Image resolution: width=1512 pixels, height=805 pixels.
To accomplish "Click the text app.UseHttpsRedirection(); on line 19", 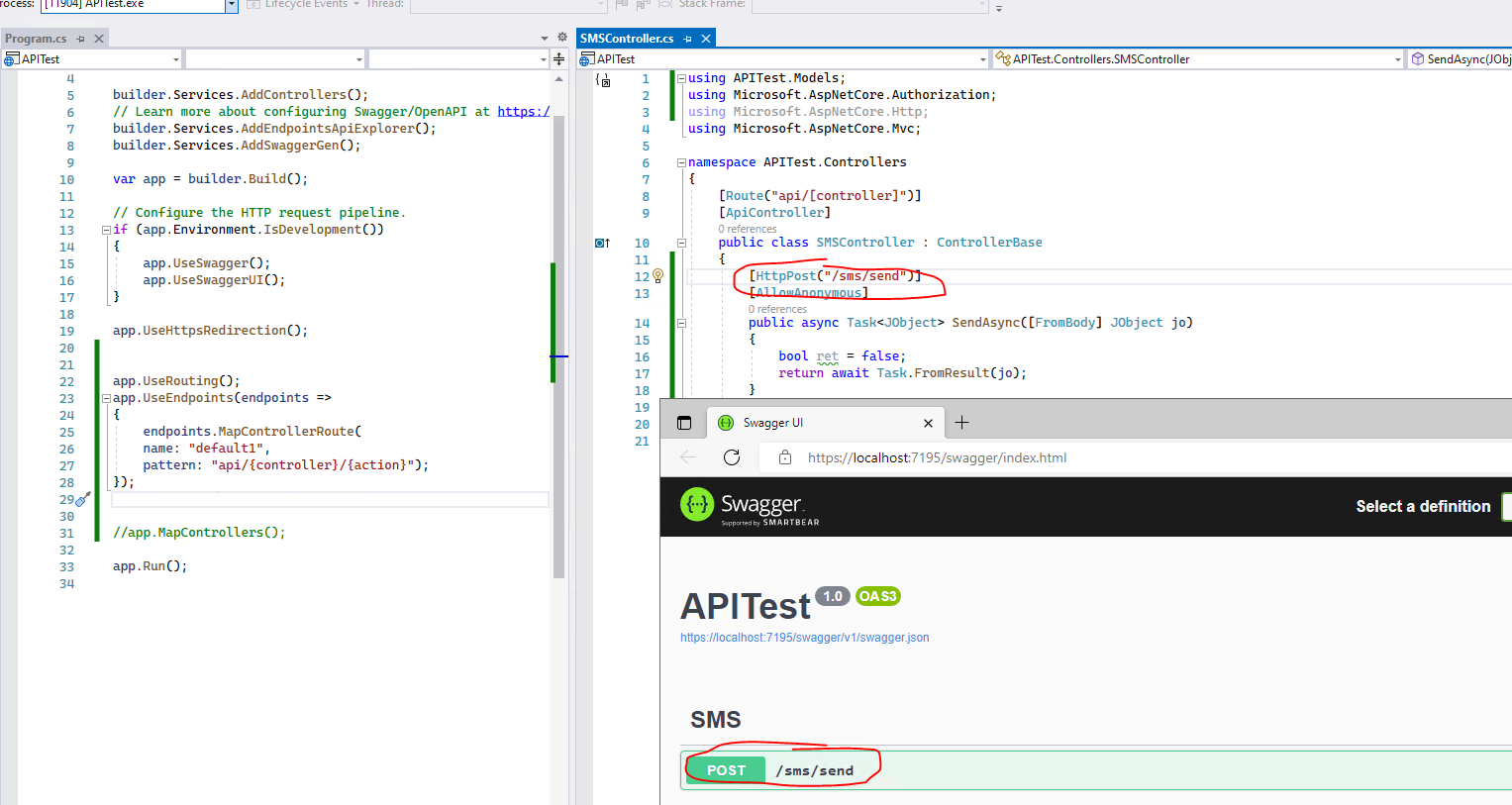I will [210, 331].
